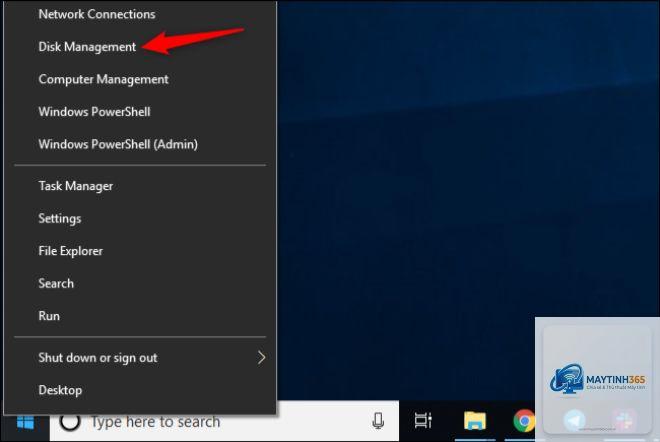Open Settings from the menu
660x442 pixels.
pos(140,218)
